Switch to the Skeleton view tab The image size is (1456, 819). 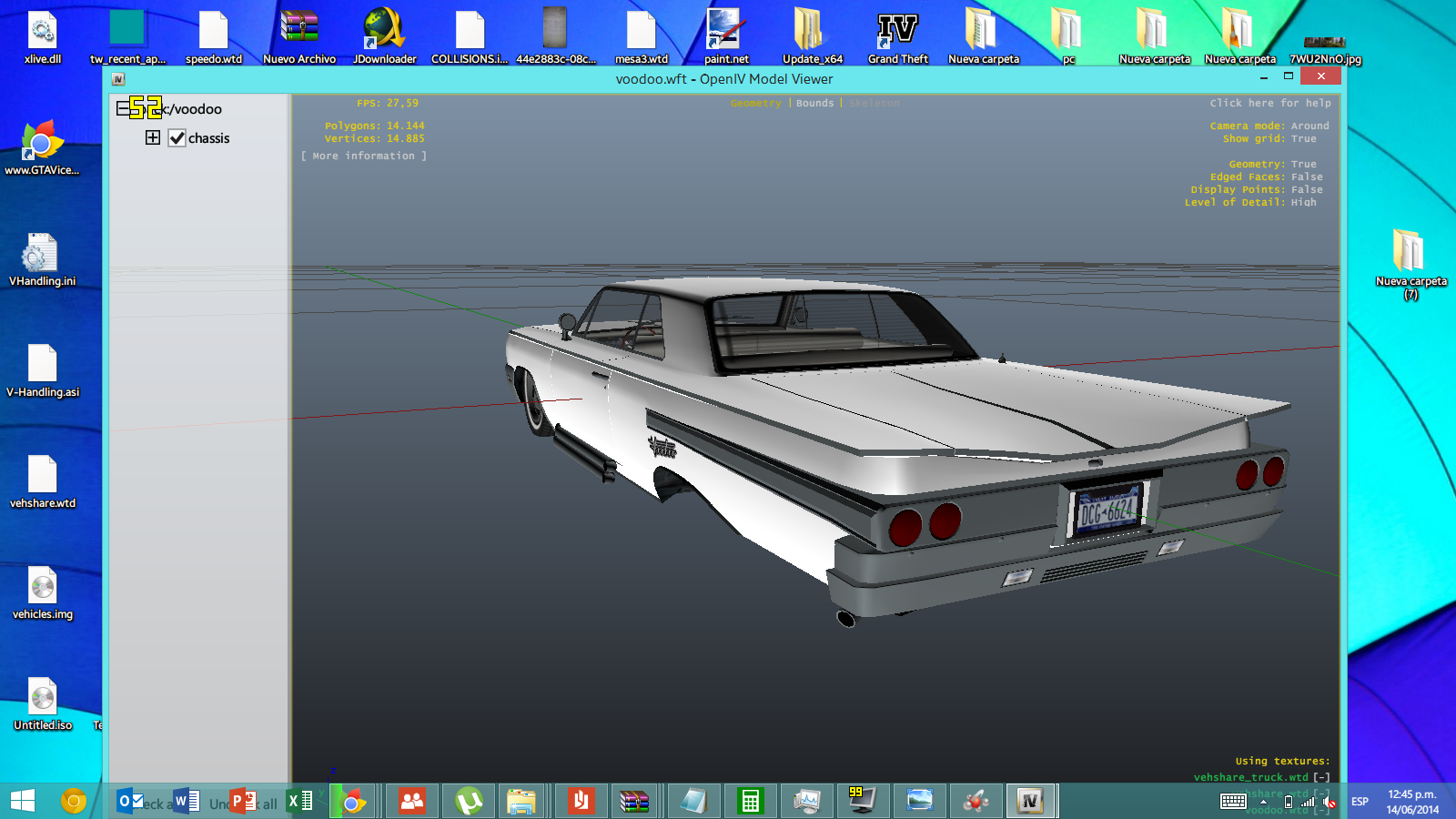tap(875, 104)
